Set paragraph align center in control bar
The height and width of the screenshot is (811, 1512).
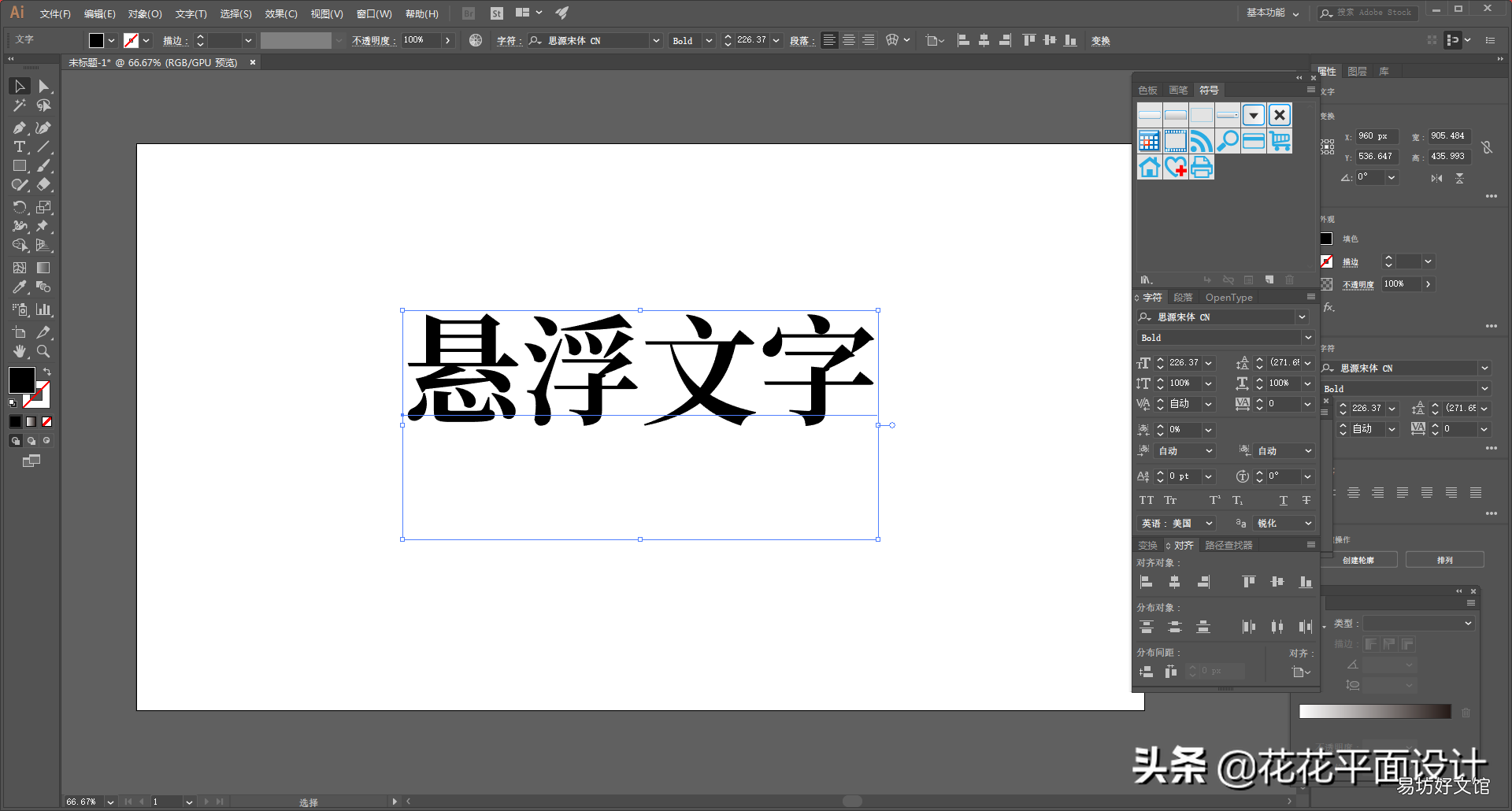point(849,40)
